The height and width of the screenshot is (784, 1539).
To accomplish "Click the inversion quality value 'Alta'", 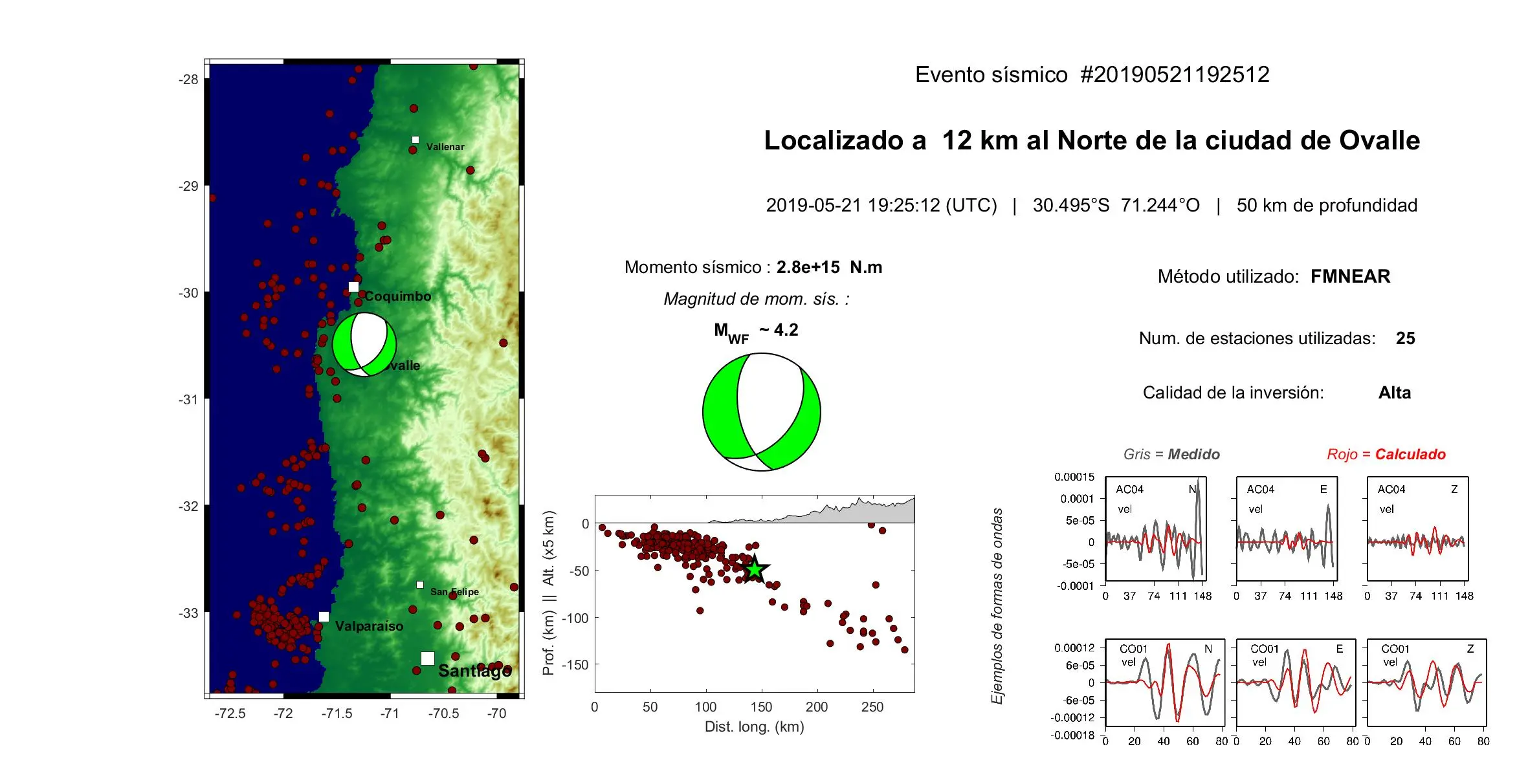I will [x=1395, y=393].
